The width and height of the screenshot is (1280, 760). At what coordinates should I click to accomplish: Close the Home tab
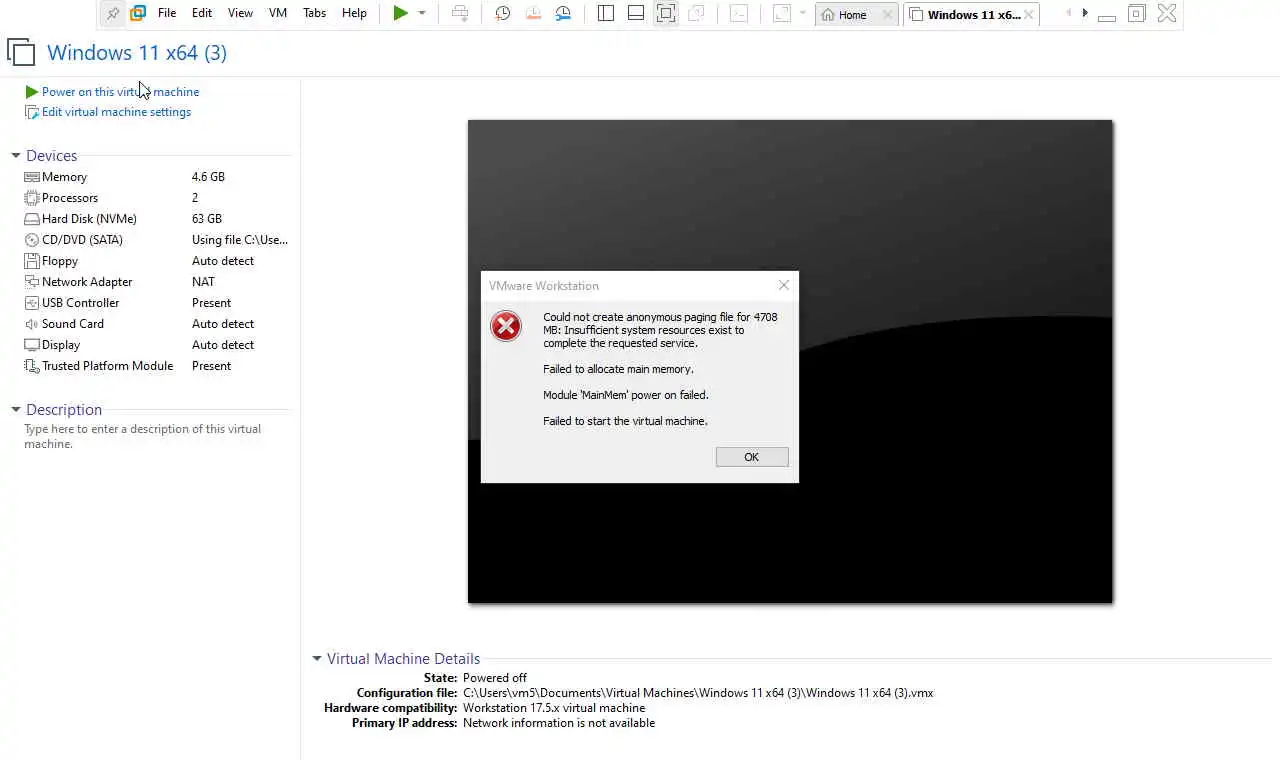pos(887,15)
